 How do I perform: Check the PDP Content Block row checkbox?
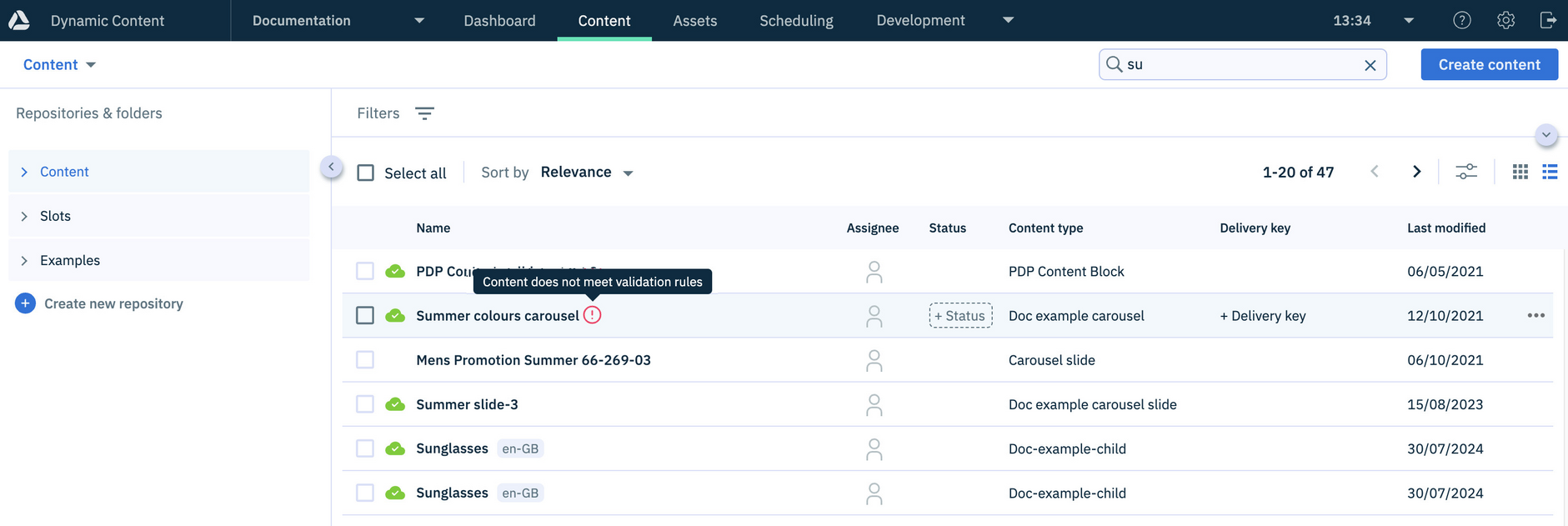tap(365, 271)
